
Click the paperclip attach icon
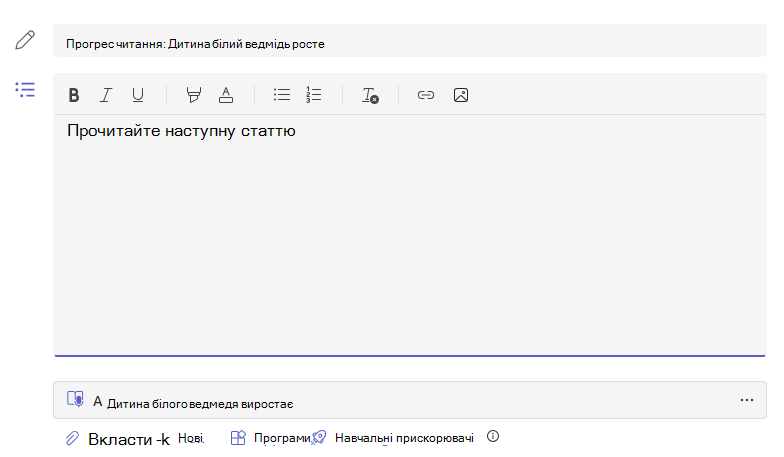[72, 438]
